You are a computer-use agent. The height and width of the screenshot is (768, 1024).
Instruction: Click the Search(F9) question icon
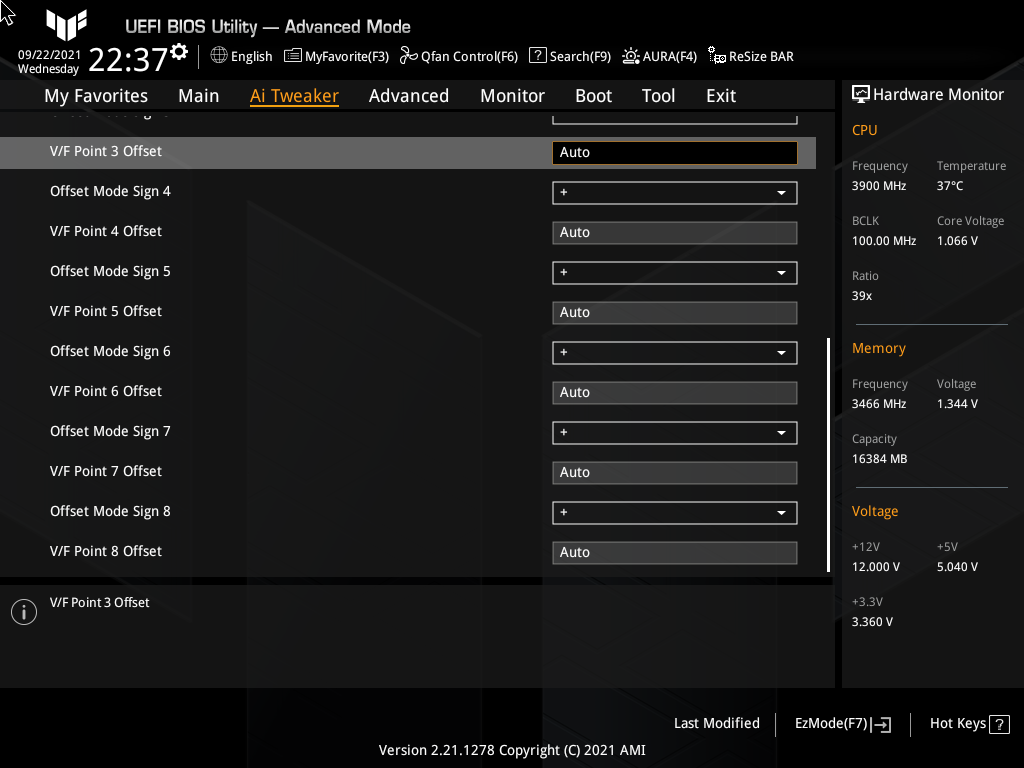click(537, 56)
